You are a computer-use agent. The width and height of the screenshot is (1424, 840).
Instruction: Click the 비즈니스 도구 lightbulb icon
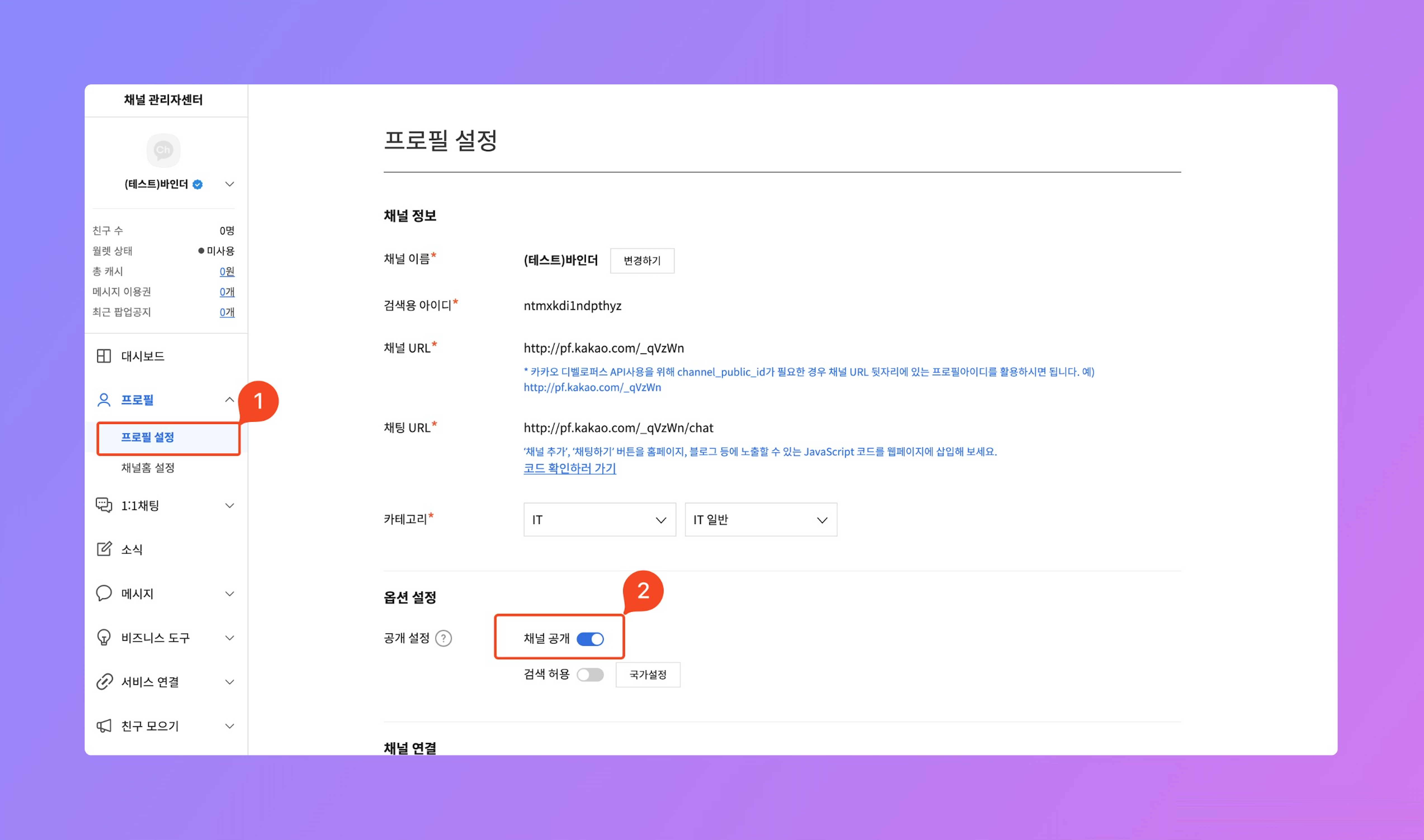[103, 637]
